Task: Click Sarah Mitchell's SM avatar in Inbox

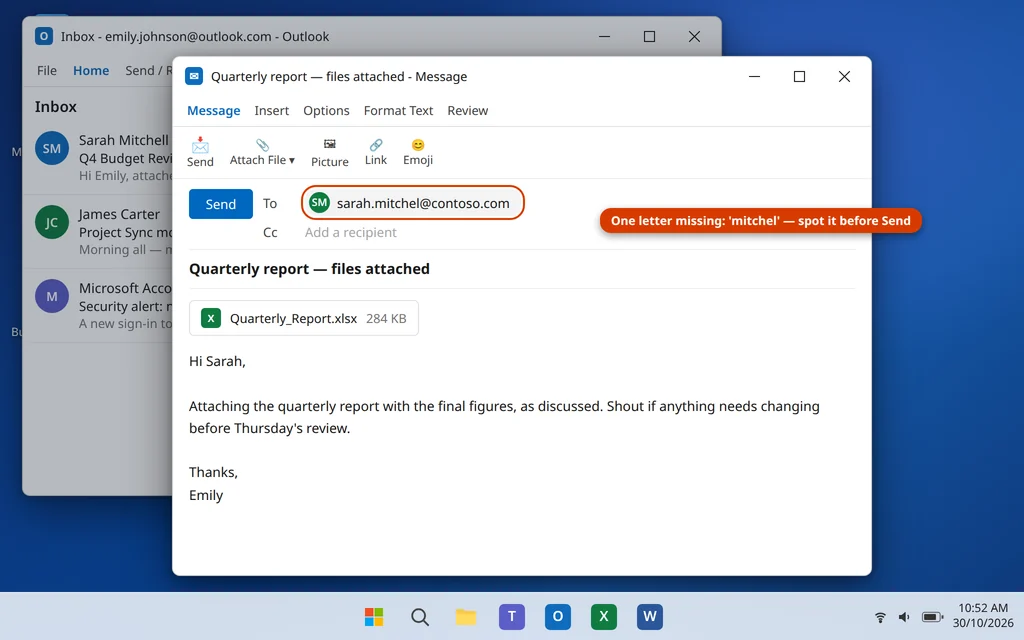Action: tap(52, 148)
